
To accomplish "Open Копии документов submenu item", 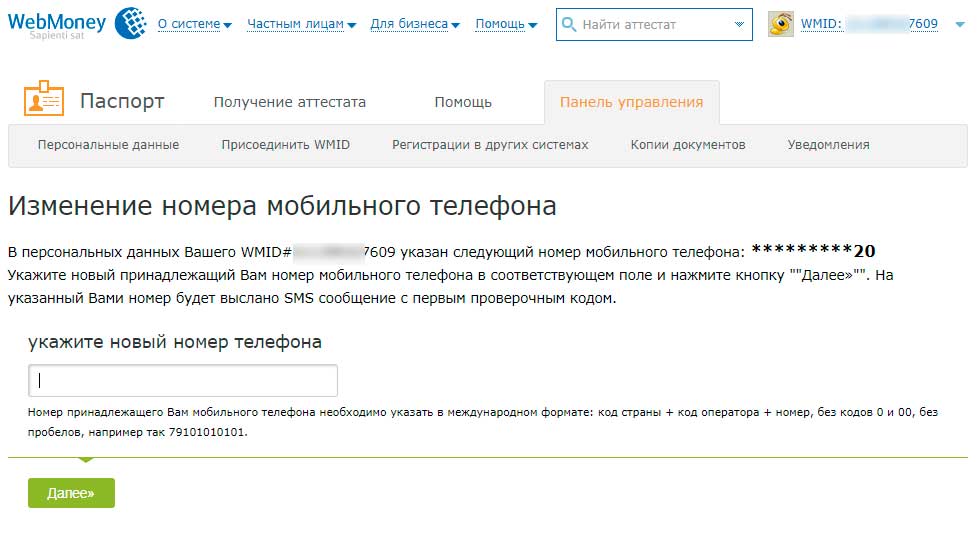I will click(x=688, y=145).
